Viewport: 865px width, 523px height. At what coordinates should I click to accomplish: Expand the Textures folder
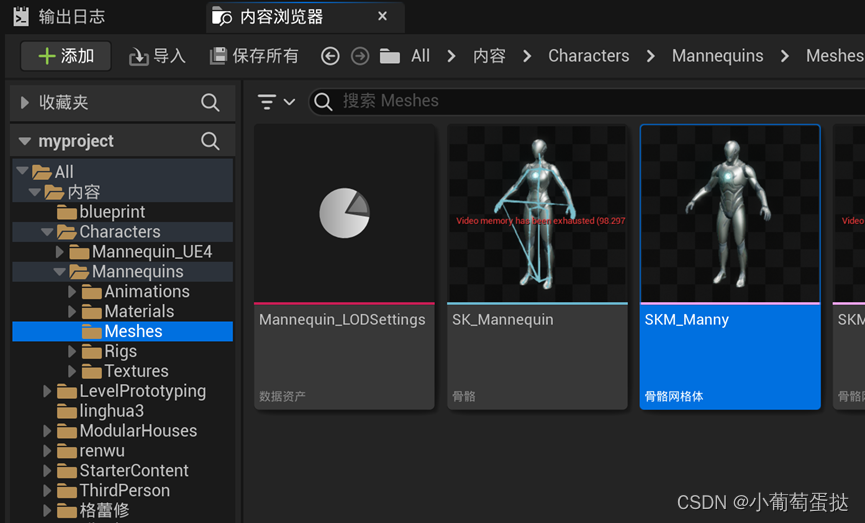tap(72, 371)
